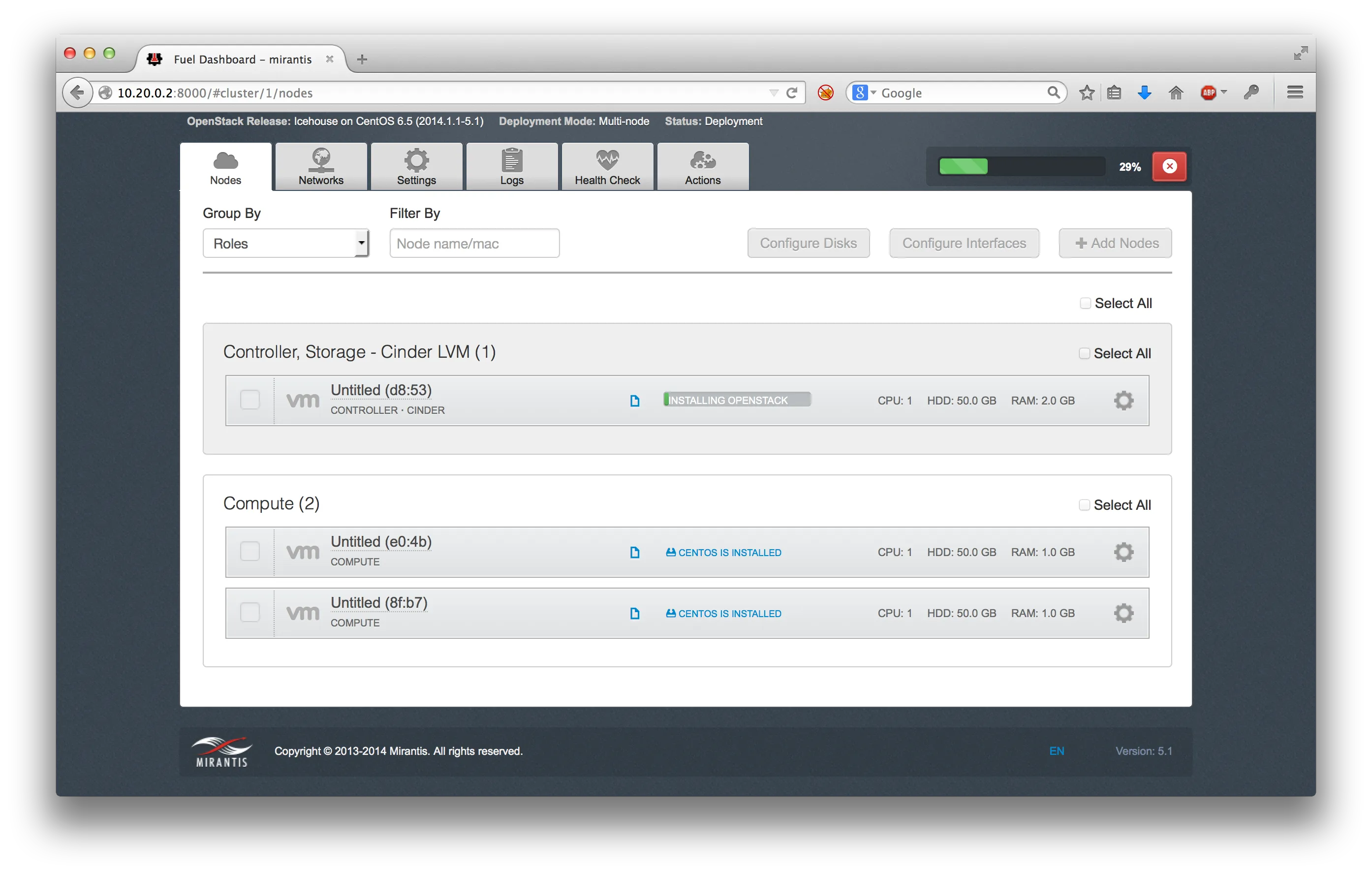Open logs icon for node d8:53
The image size is (1372, 874).
pyautogui.click(x=634, y=401)
